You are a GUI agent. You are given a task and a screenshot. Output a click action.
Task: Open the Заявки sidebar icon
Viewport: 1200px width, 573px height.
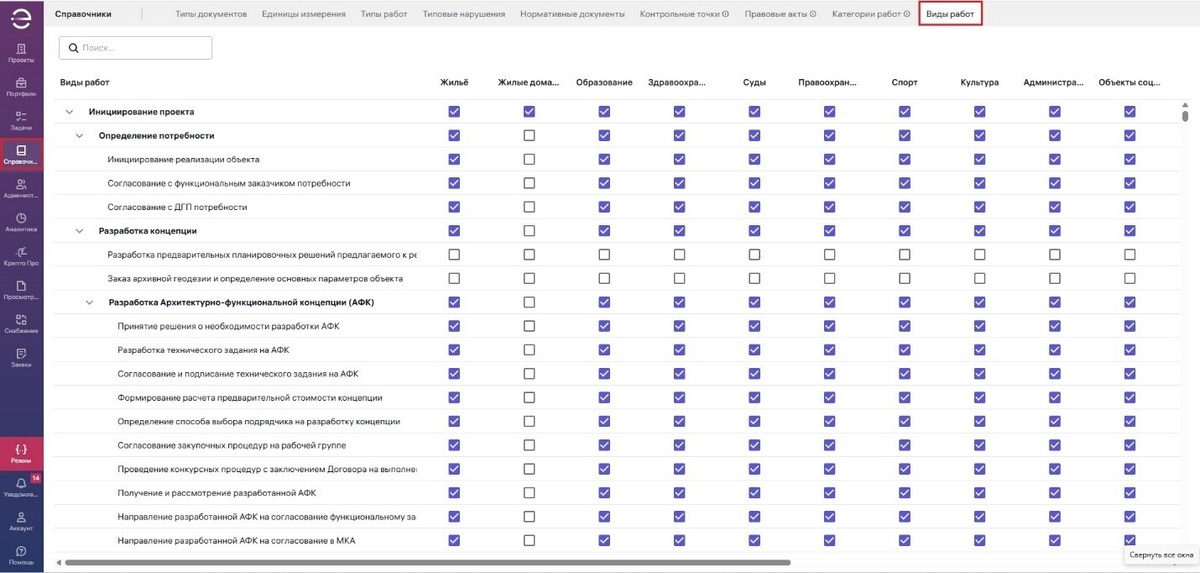21,357
